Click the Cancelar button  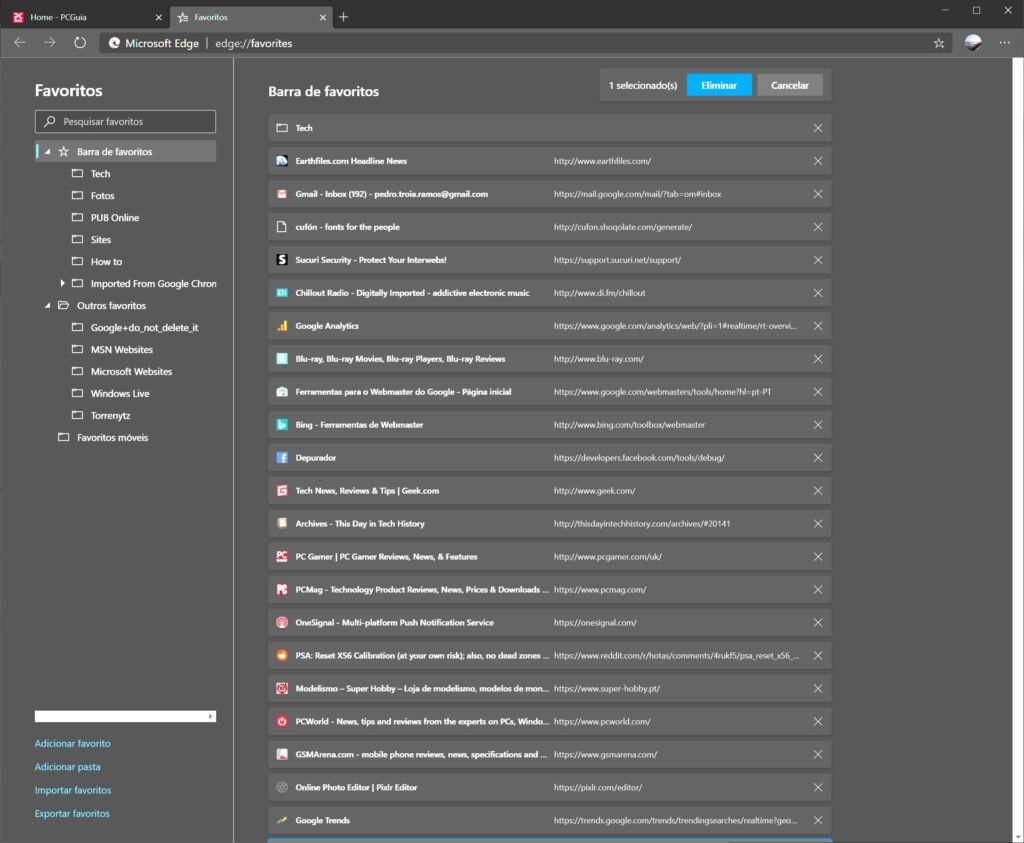(790, 86)
